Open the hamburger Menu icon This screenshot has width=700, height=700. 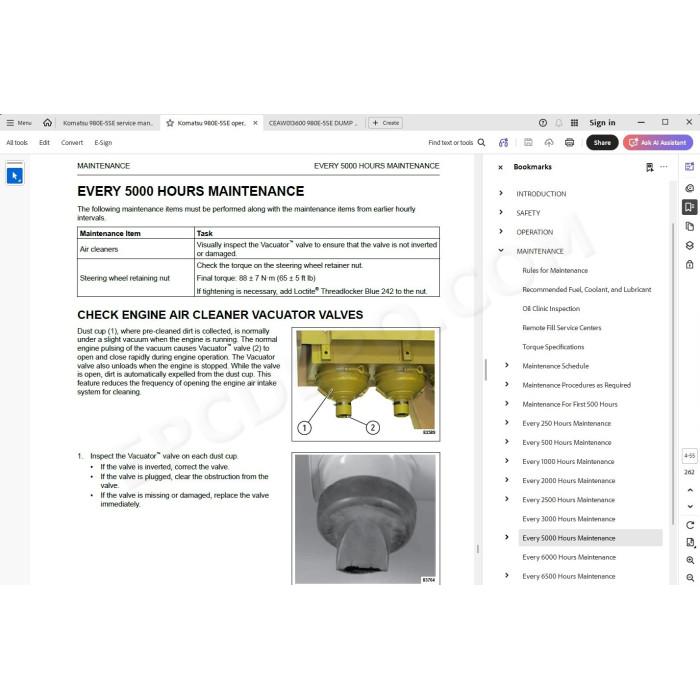coord(10,123)
